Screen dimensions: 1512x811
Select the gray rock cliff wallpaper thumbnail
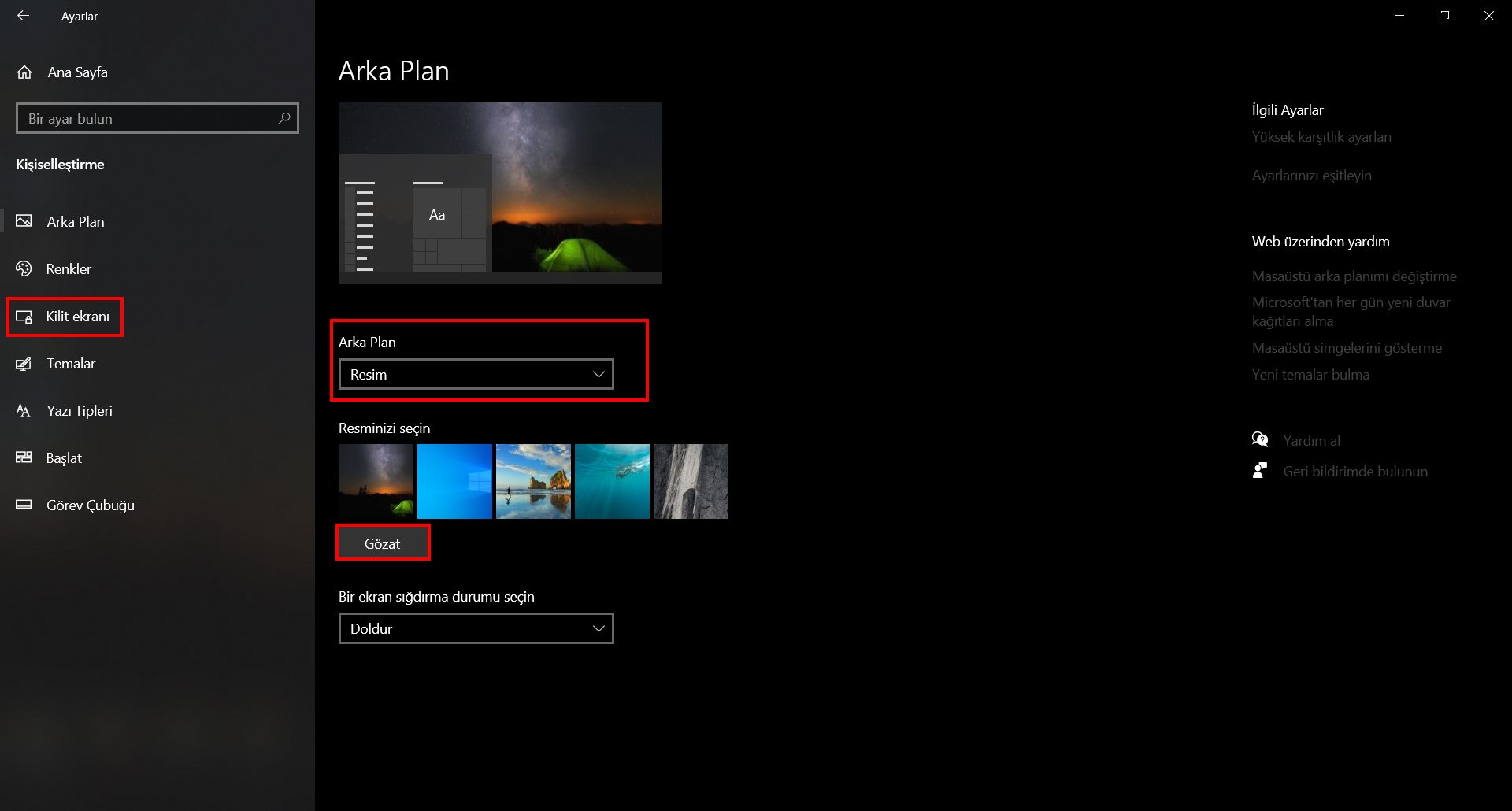[x=691, y=481]
